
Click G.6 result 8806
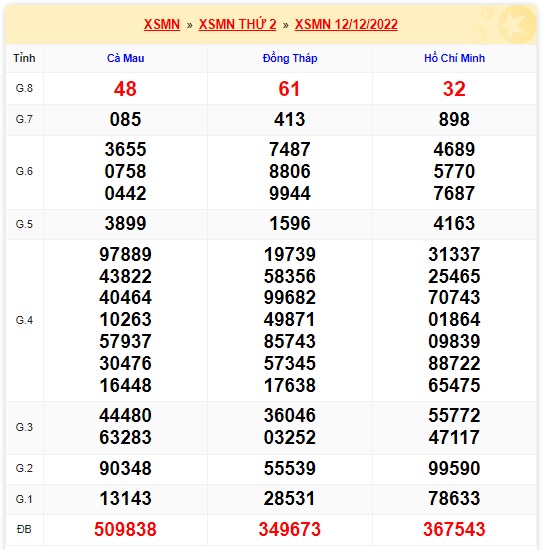coord(290,172)
